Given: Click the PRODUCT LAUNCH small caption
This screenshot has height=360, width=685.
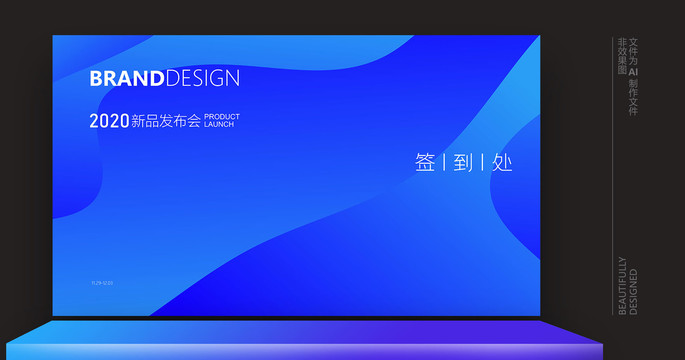Looking at the screenshot, I should 222,121.
